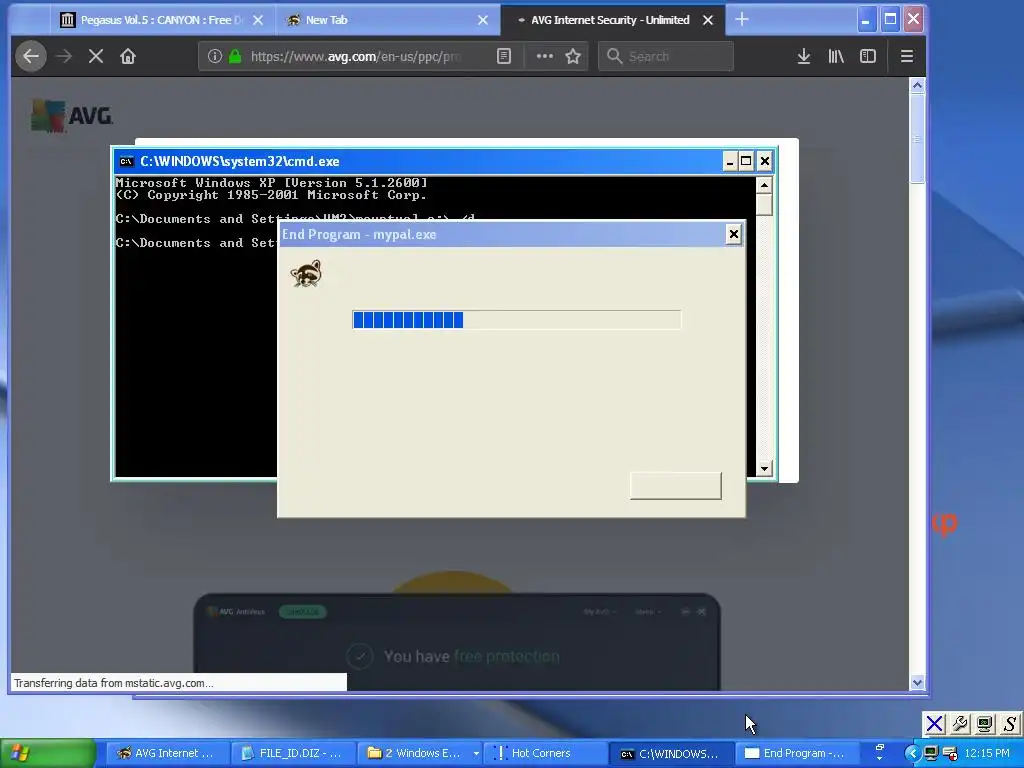1024x768 pixels.
Task: Open the browser home page
Action: click(x=128, y=56)
